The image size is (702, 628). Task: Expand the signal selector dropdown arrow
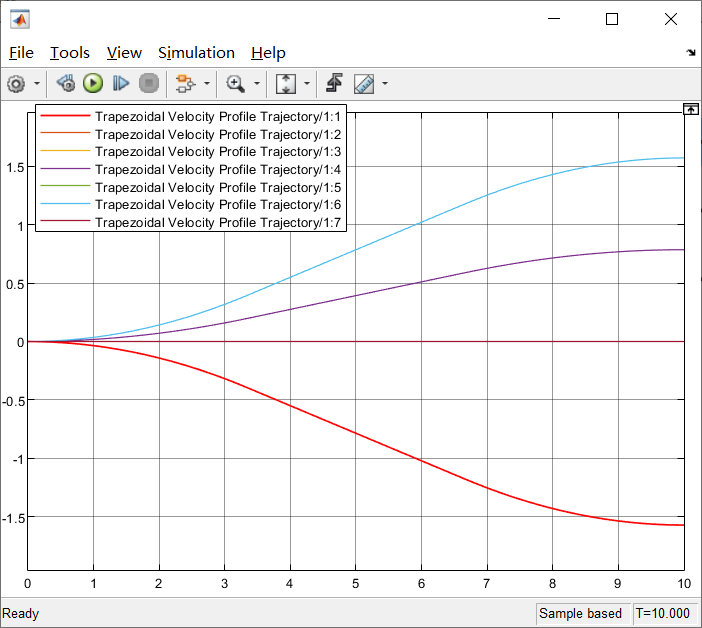pos(206,83)
